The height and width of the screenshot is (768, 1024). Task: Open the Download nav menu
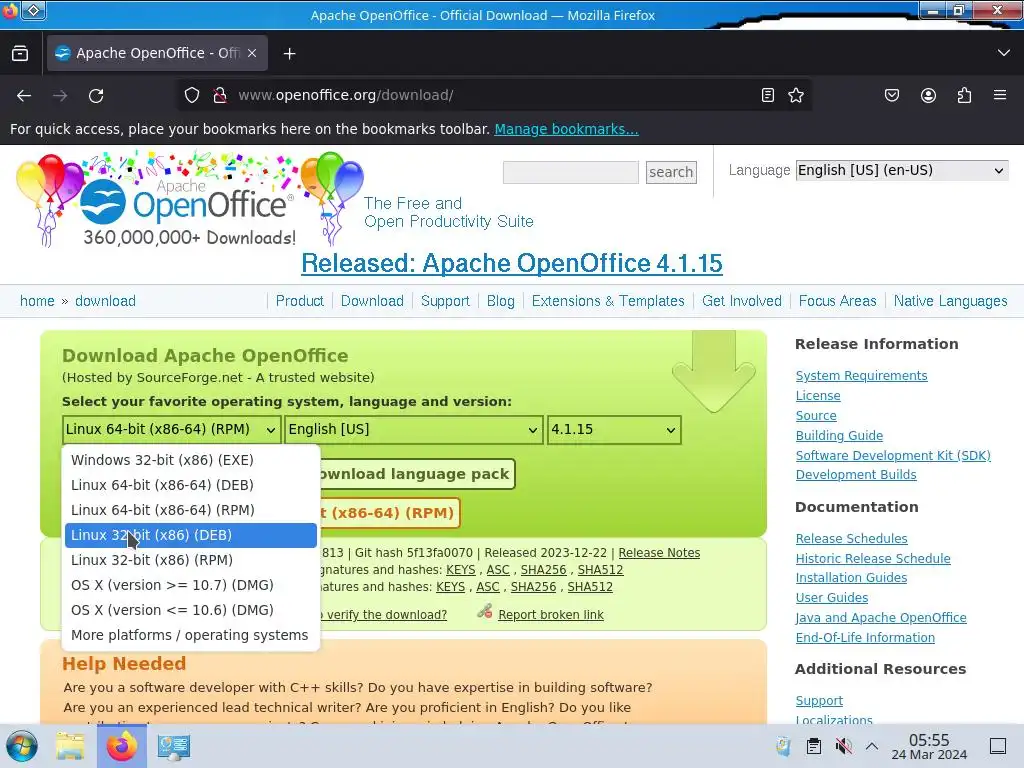[x=372, y=301]
